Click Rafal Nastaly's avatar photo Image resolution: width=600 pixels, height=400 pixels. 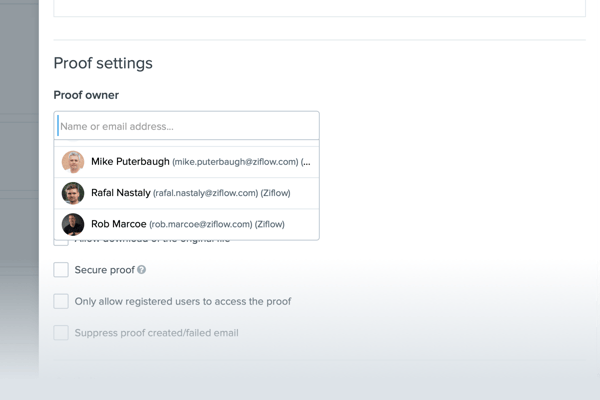pyautogui.click(x=73, y=193)
